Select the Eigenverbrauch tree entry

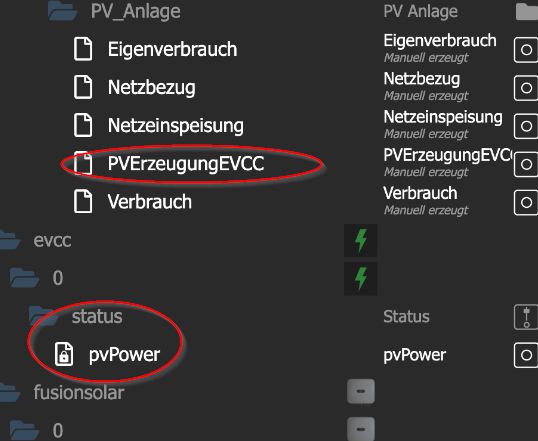pos(172,49)
